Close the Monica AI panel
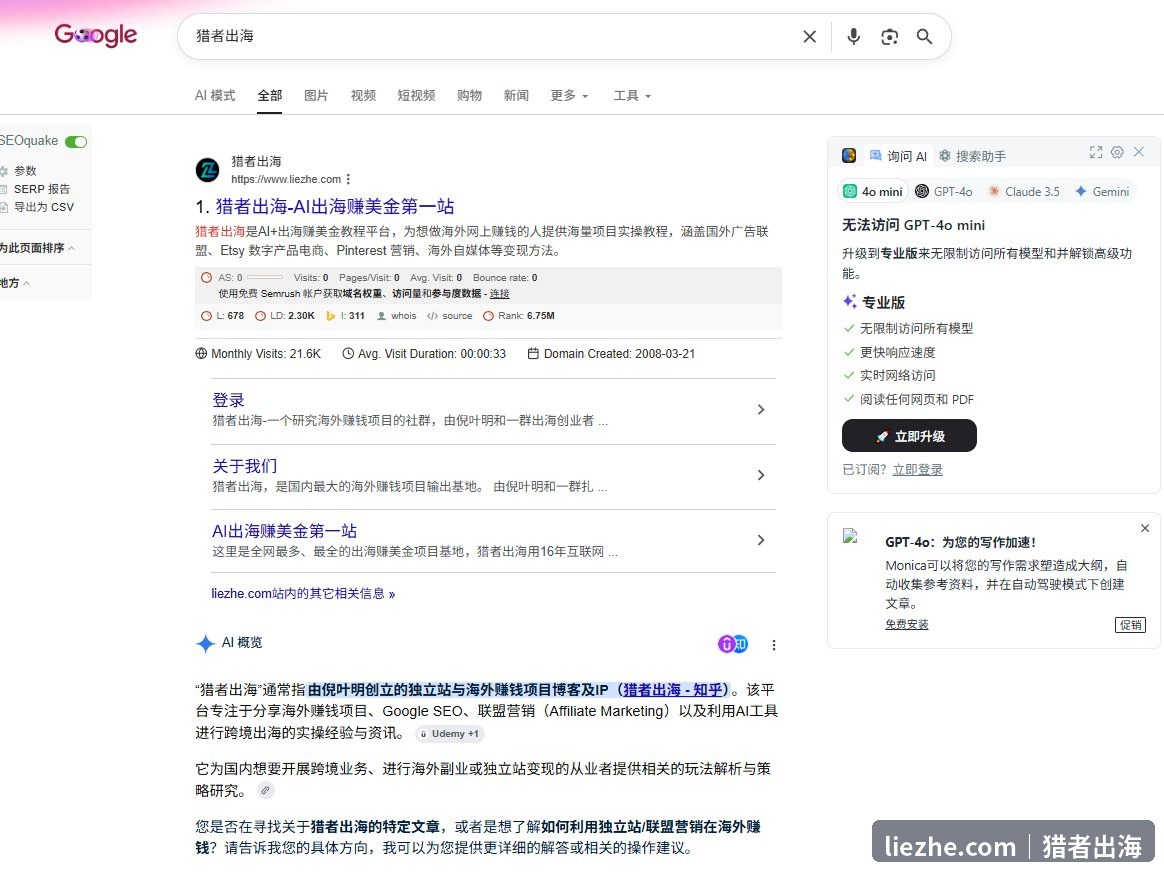Viewport: 1164px width, 876px height. (x=1139, y=152)
